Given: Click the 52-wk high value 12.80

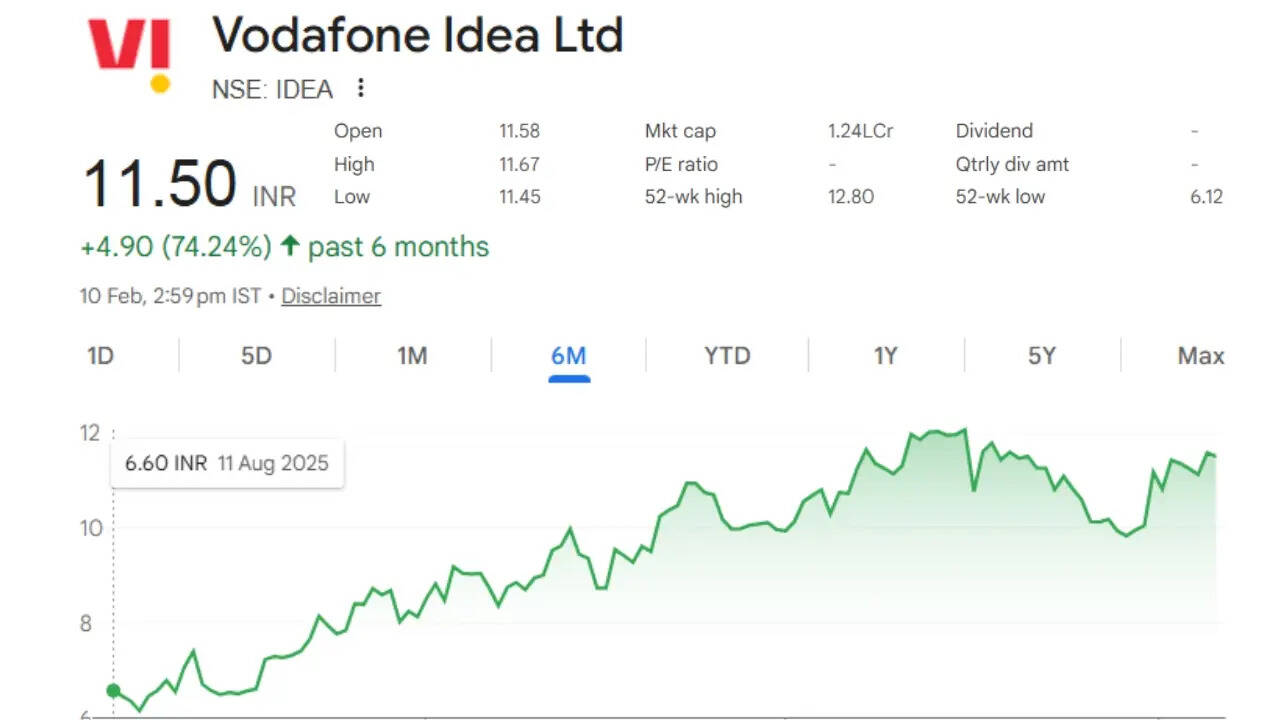Looking at the screenshot, I should (x=850, y=197).
